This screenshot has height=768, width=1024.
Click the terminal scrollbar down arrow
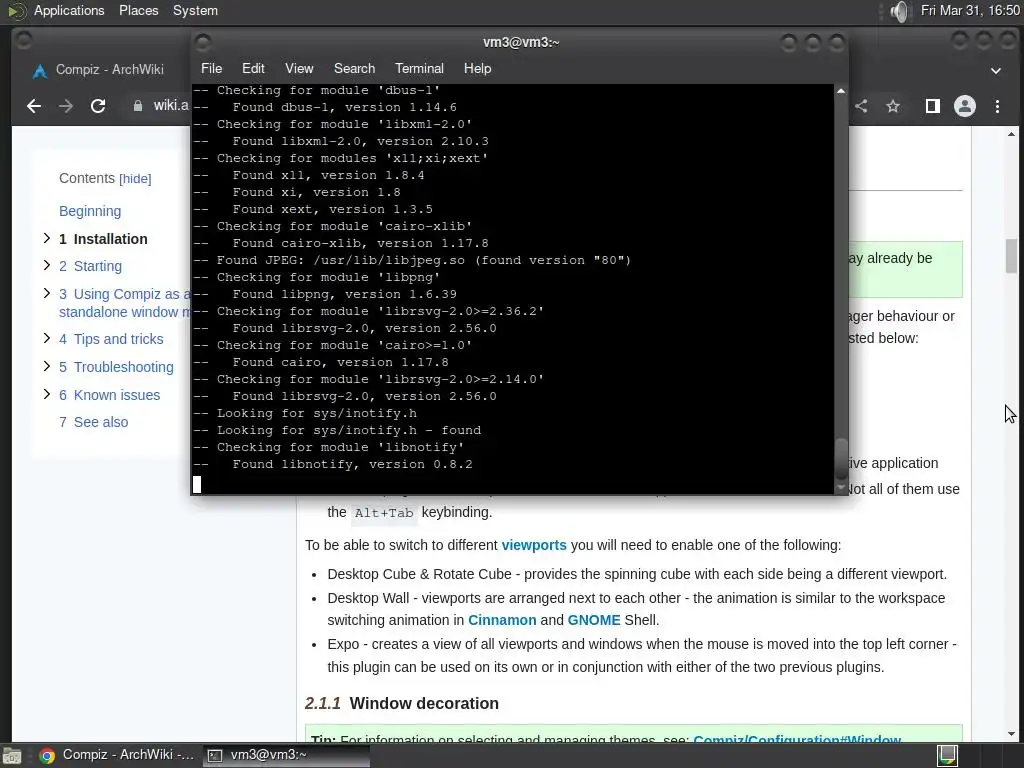(x=841, y=488)
